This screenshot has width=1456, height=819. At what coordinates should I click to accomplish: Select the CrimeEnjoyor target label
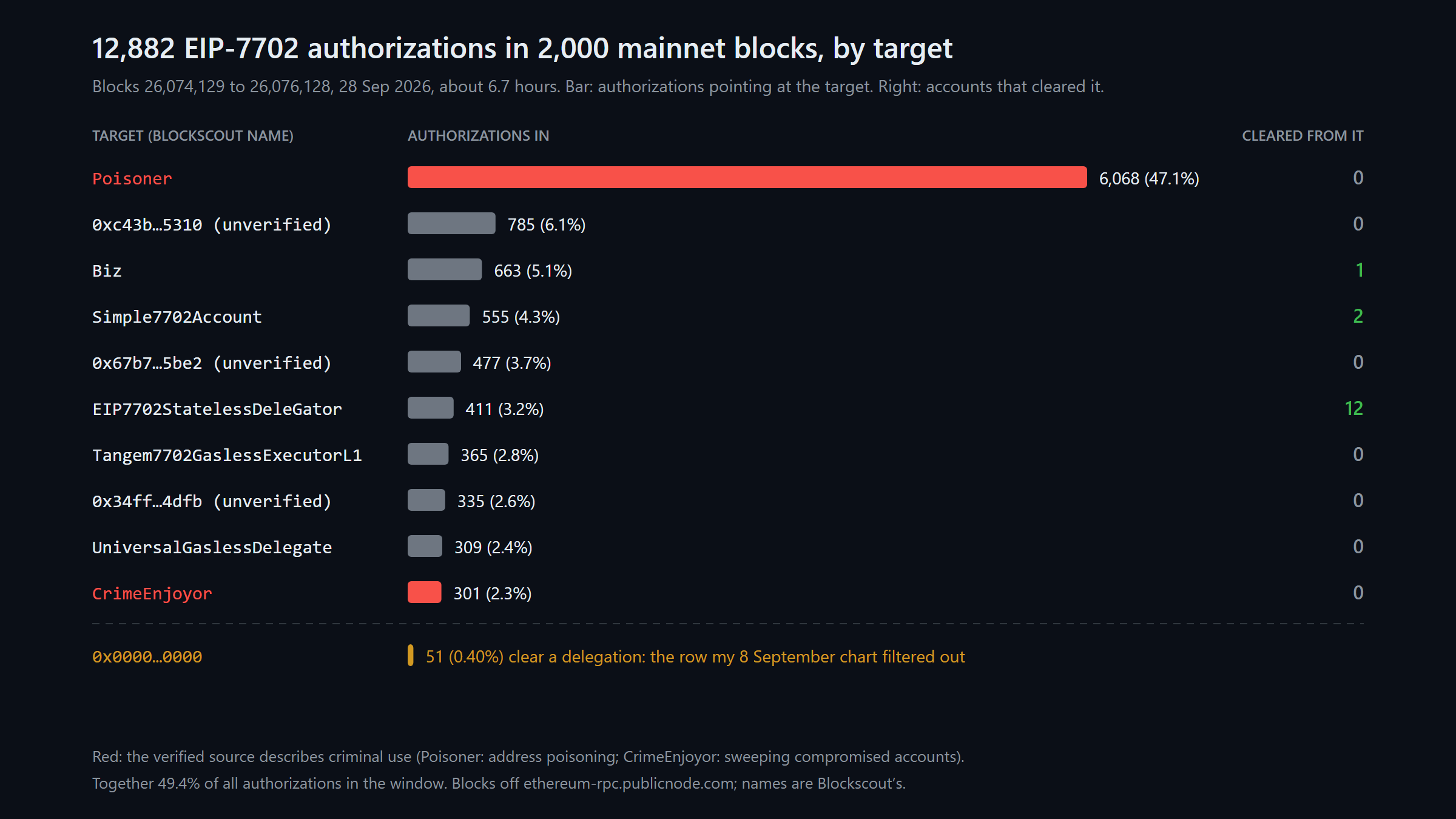152,593
